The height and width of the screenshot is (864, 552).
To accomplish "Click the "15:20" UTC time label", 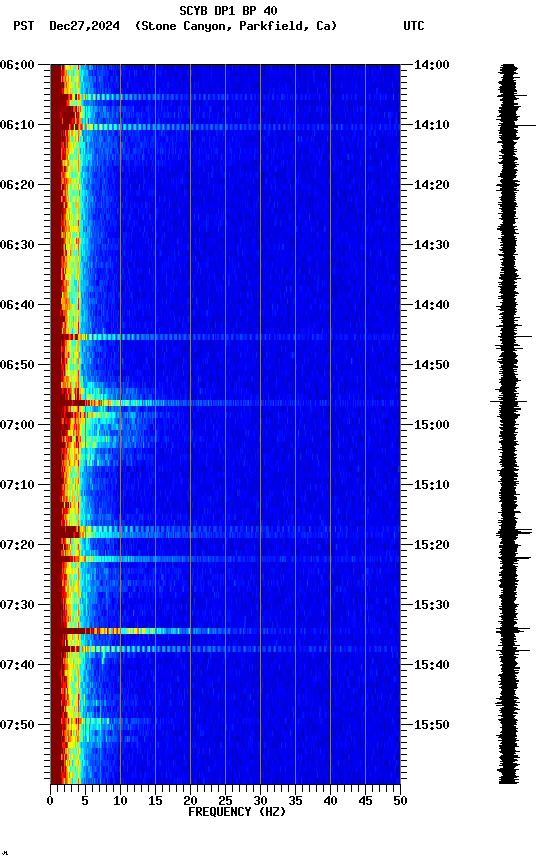I will coord(432,545).
